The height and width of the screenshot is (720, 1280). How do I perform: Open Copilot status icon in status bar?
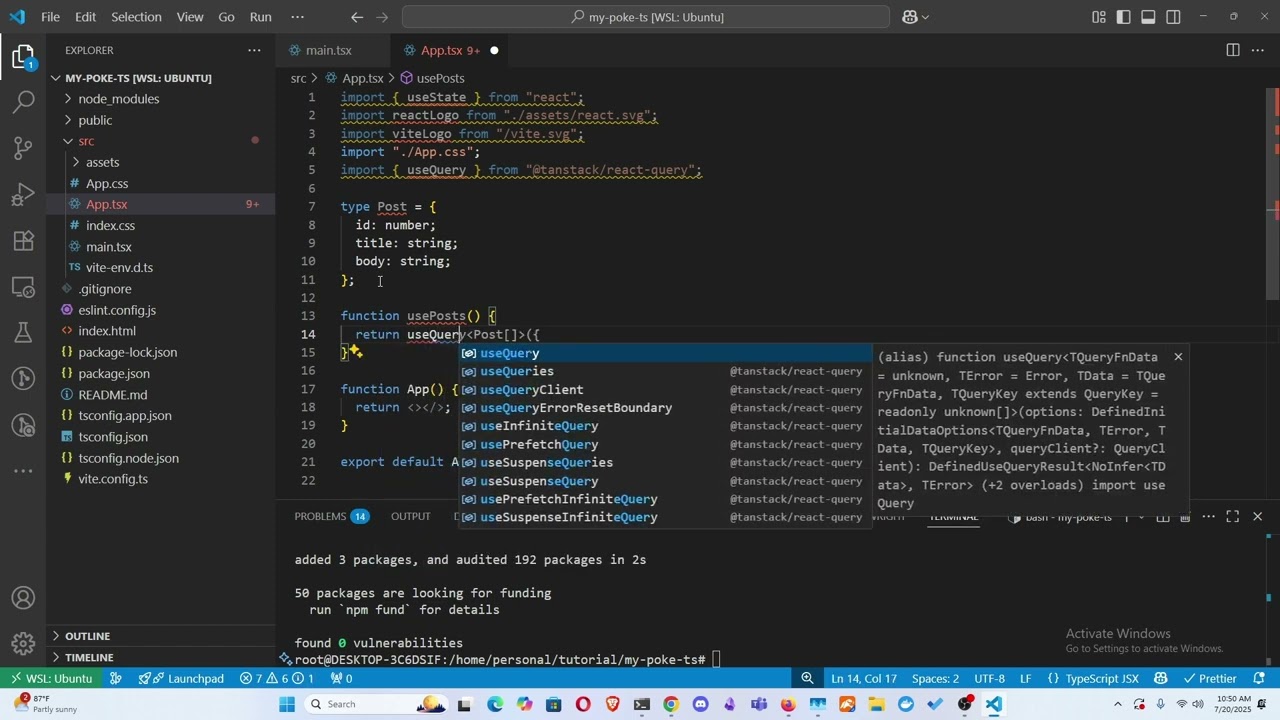pyautogui.click(x=1161, y=678)
